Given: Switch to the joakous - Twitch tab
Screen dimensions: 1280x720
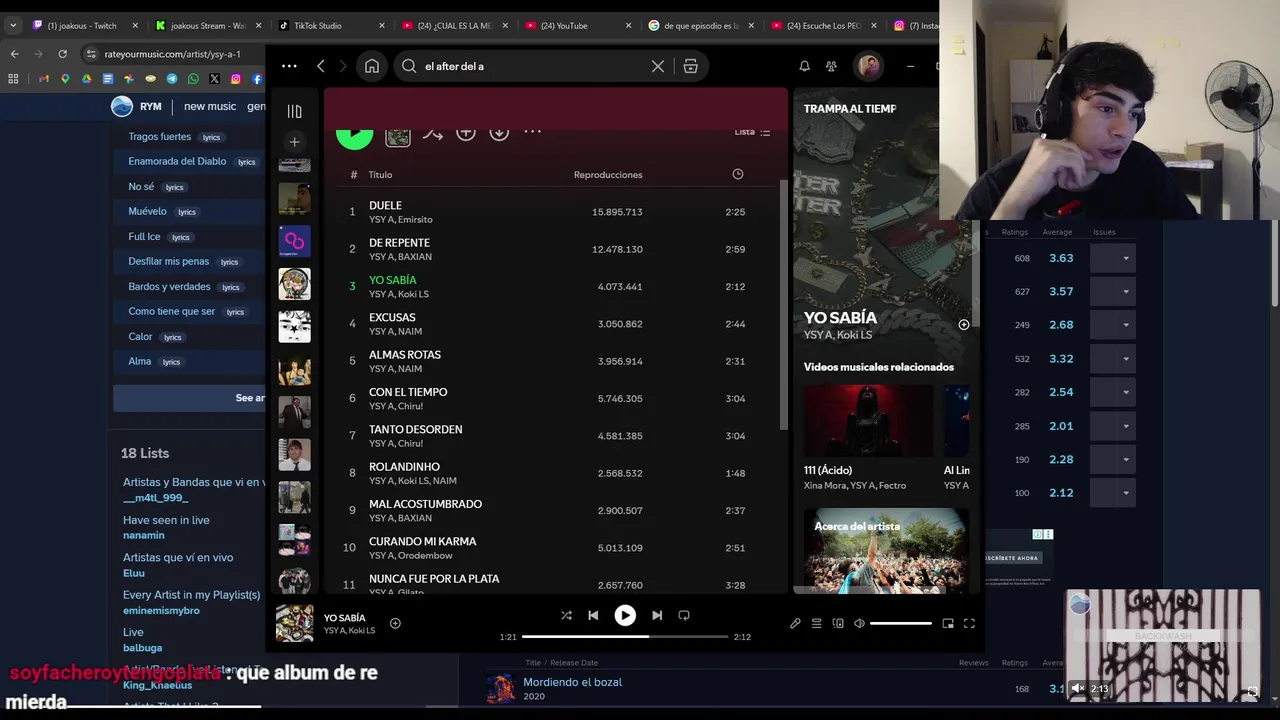Looking at the screenshot, I should tap(86, 25).
